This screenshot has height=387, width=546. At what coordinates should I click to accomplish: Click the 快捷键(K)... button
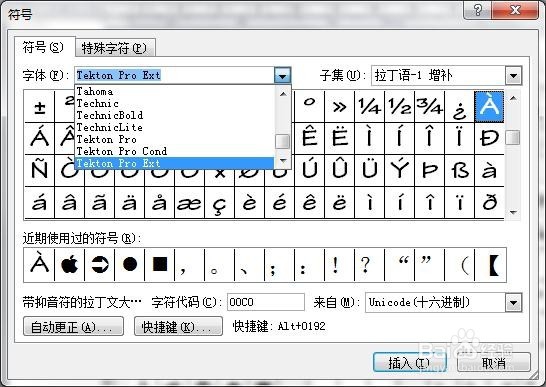coord(178,327)
